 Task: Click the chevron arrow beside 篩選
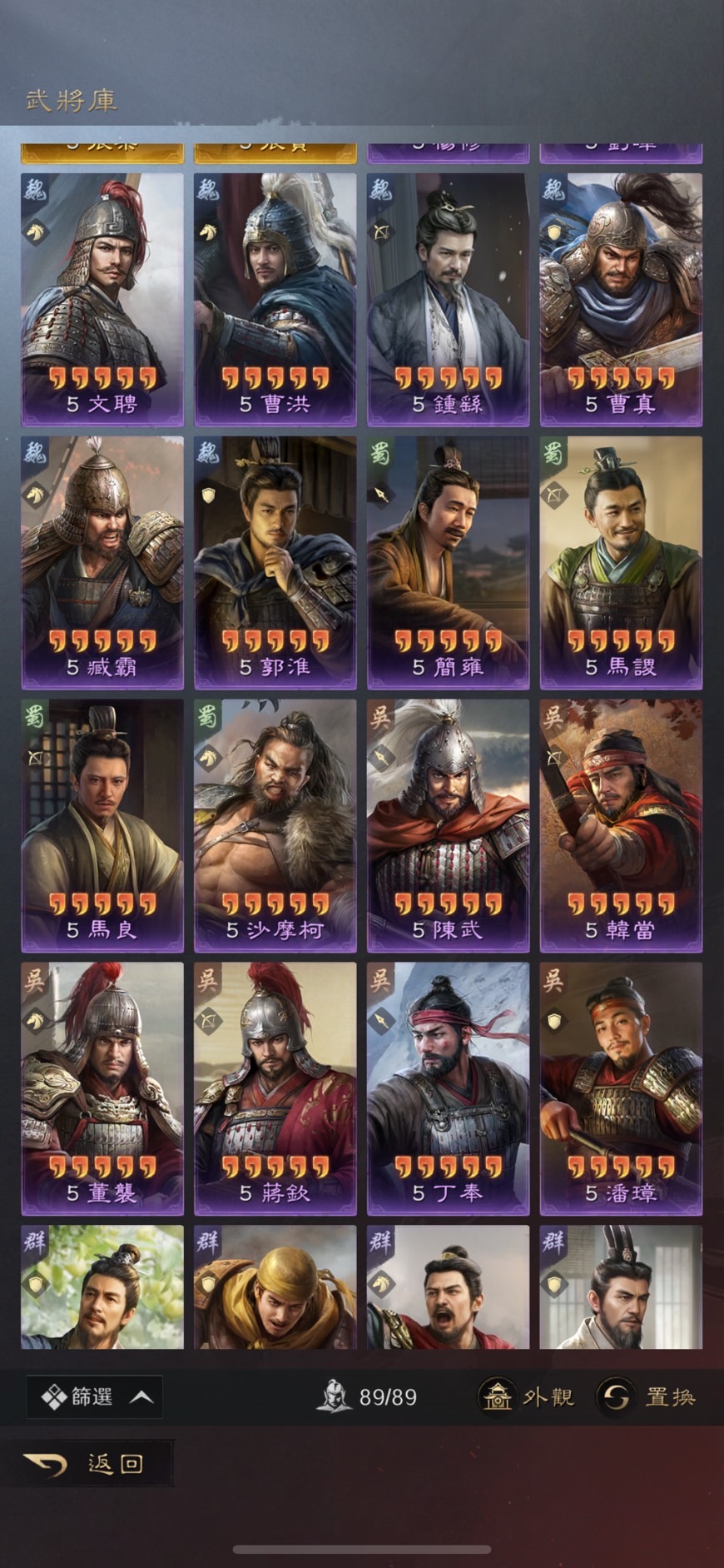click(x=141, y=1396)
